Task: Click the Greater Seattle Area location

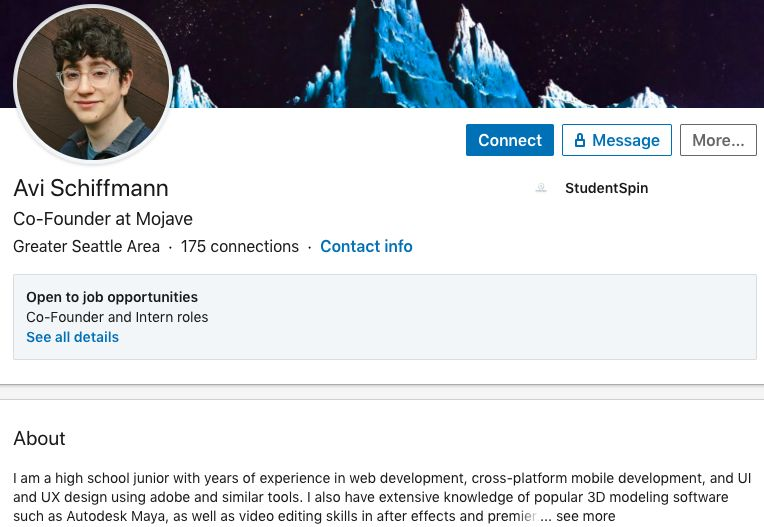Action: pyautogui.click(x=86, y=246)
